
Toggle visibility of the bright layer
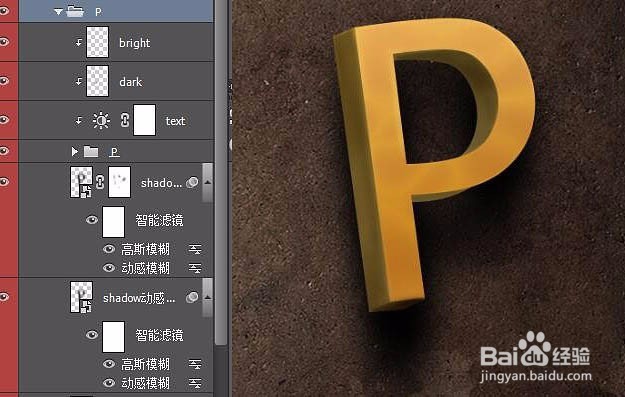[4, 41]
